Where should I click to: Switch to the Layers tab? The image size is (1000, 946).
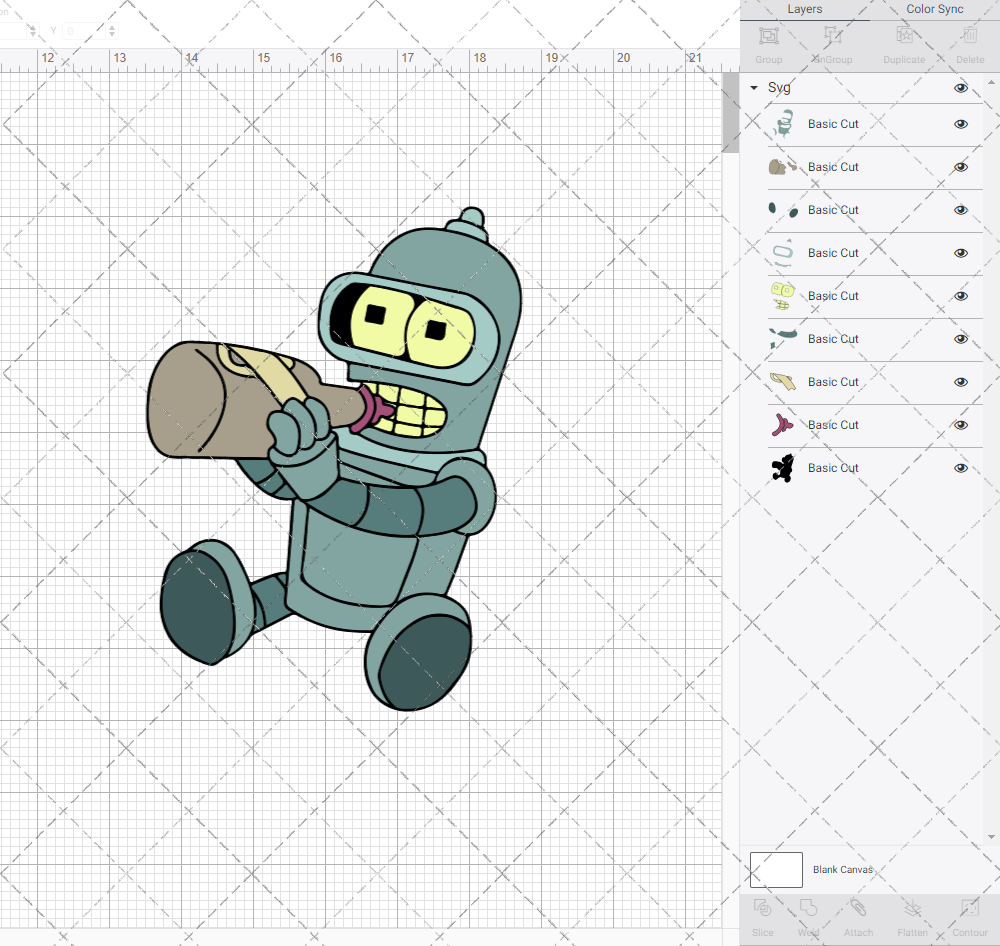804,9
